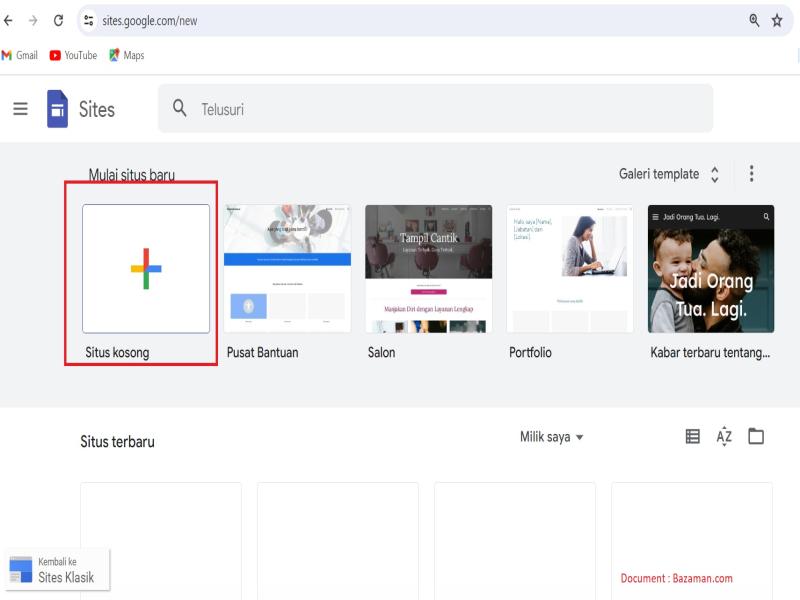Focus the Telusuri search field
This screenshot has height=600, width=800.
coord(435,108)
